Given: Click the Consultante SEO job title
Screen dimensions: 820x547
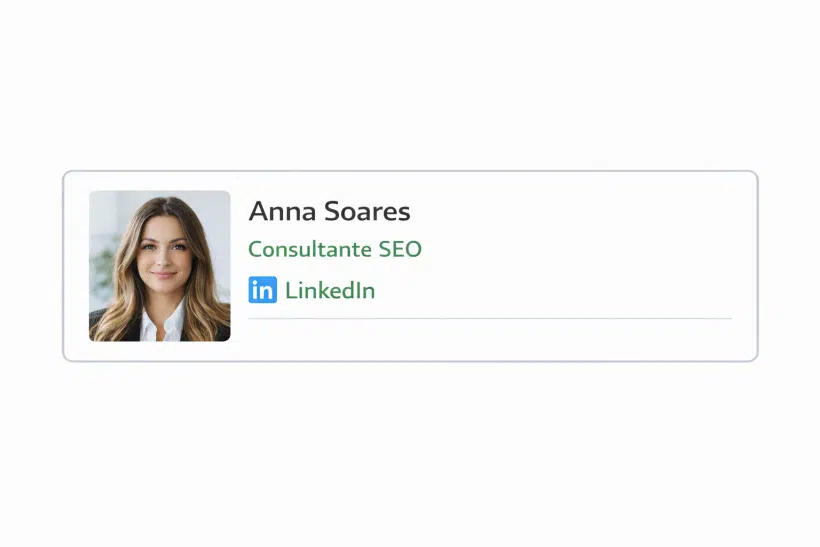Looking at the screenshot, I should (335, 249).
